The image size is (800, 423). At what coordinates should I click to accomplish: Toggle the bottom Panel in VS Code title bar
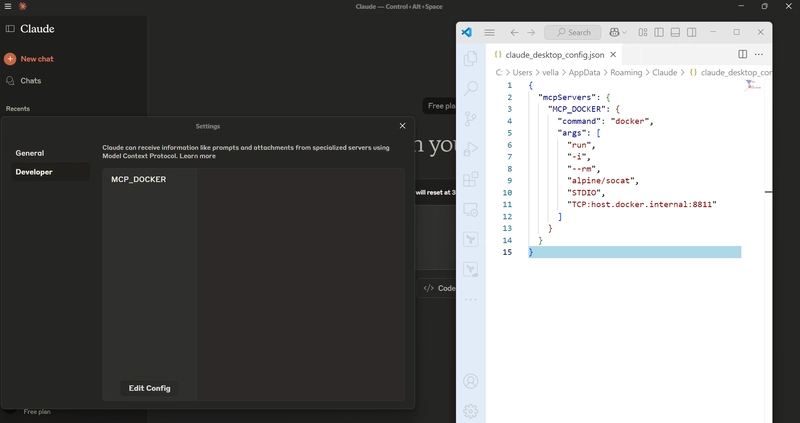[675, 32]
